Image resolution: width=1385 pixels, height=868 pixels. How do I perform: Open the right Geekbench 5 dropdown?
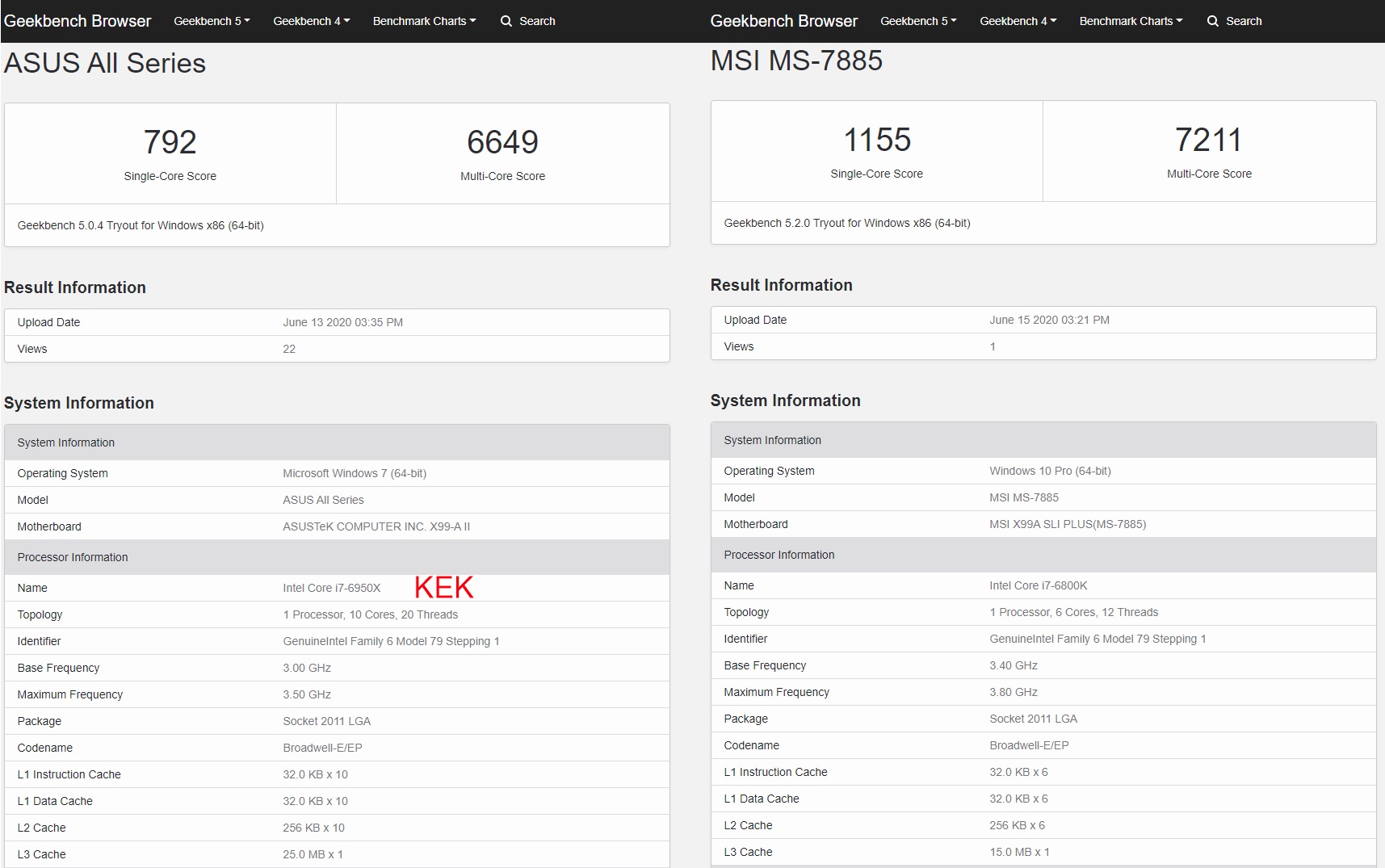pyautogui.click(x=918, y=21)
